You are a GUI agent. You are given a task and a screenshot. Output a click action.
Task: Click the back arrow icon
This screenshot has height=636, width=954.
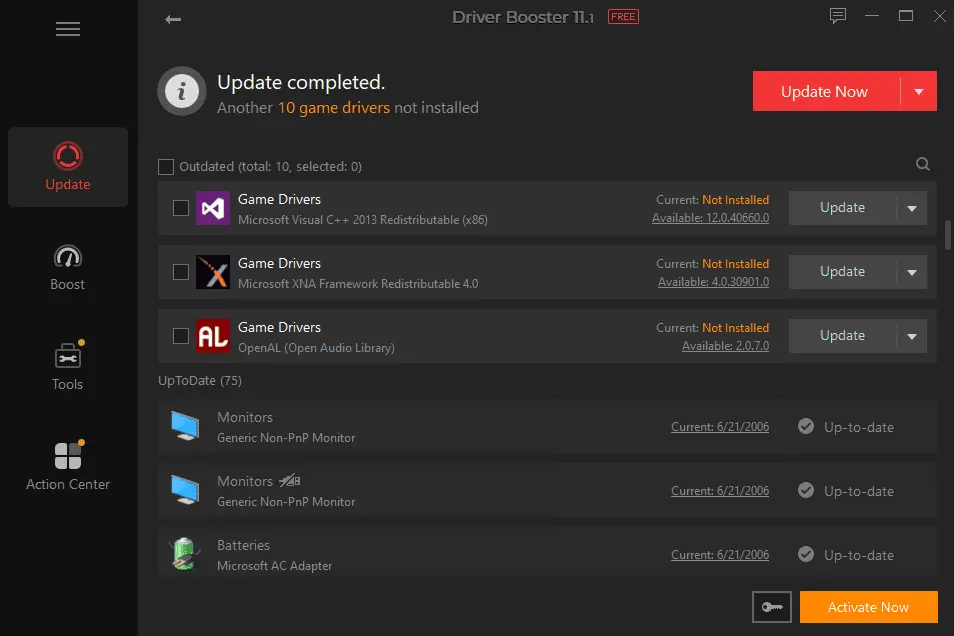click(x=173, y=19)
